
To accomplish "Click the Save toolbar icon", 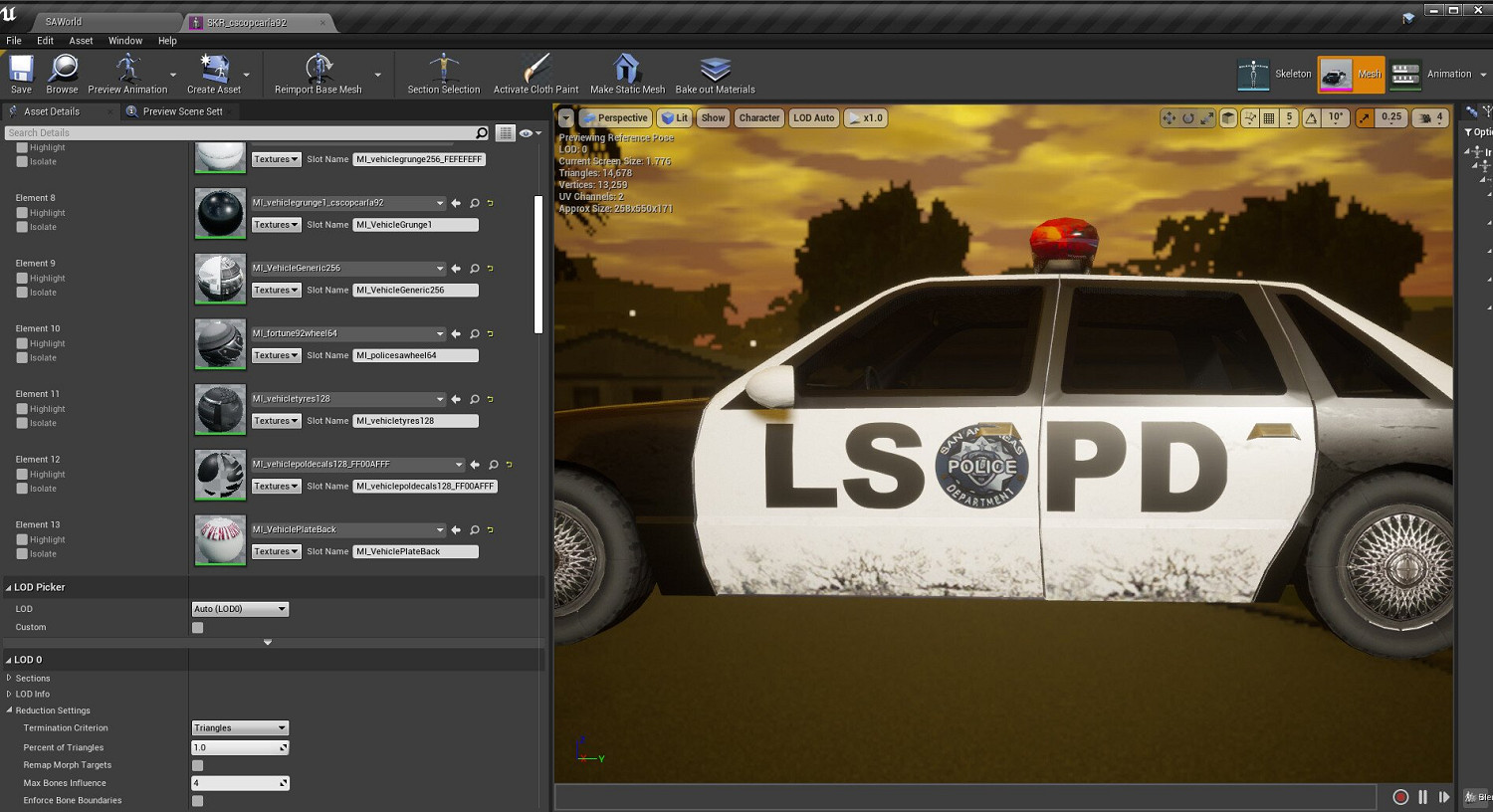I will [21, 70].
